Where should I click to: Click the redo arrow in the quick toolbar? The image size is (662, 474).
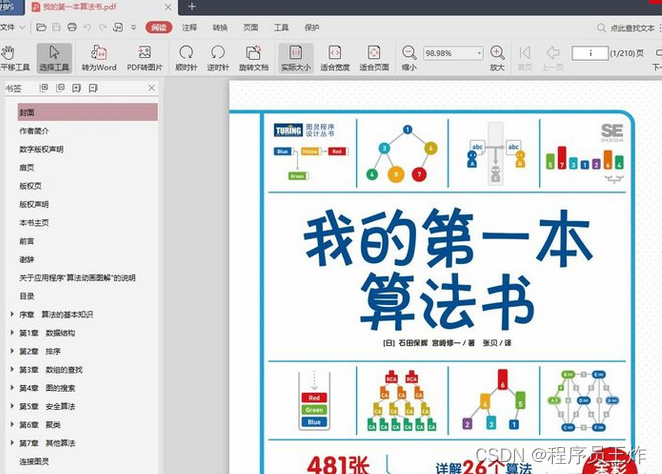point(103,27)
